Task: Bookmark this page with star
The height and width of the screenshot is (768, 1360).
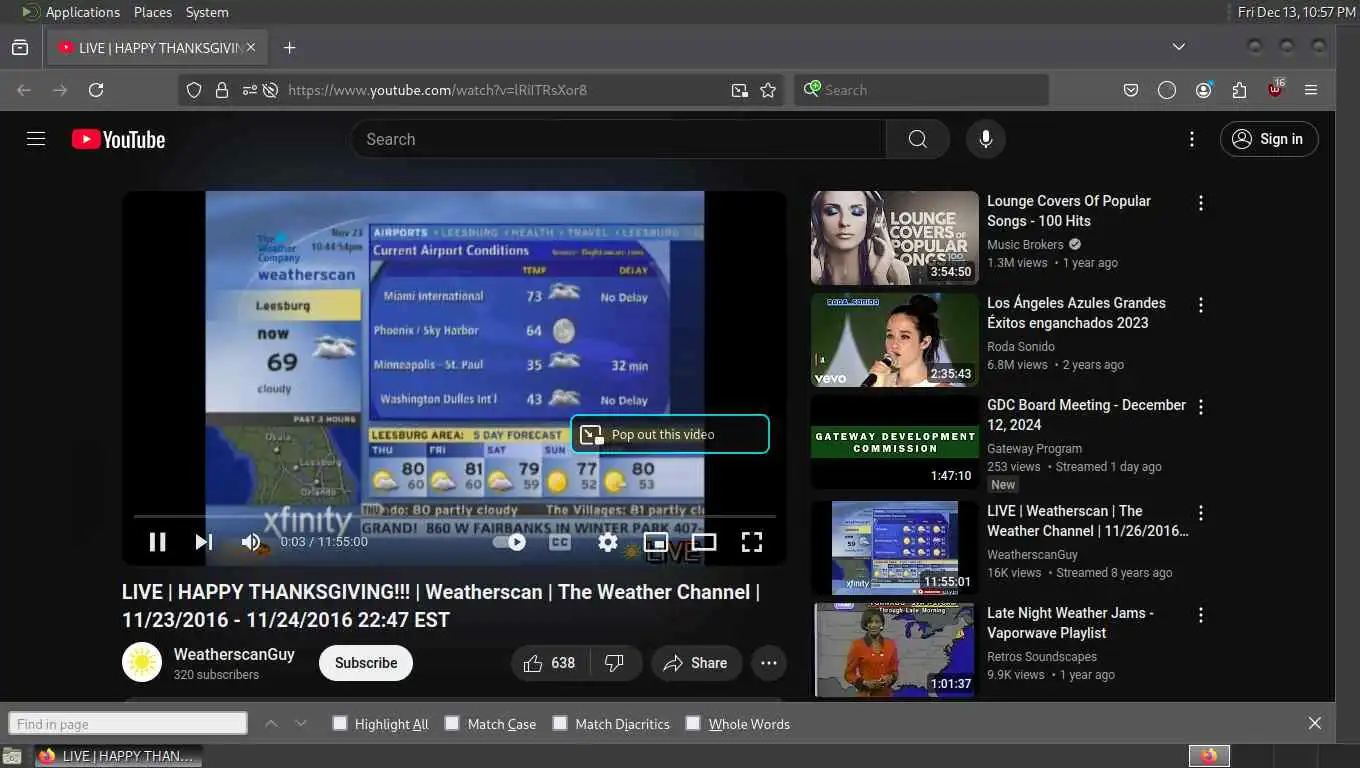Action: (x=768, y=90)
